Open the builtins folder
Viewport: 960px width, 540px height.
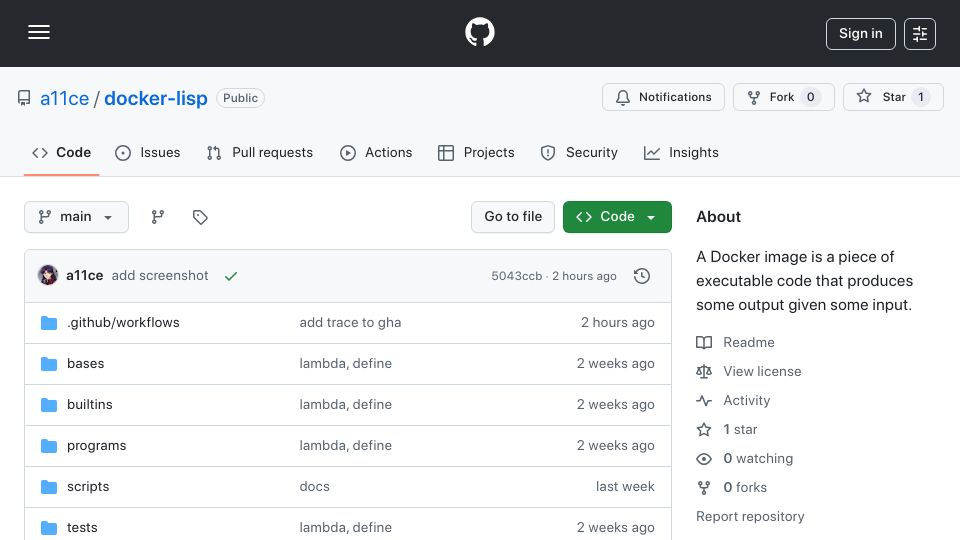[x=90, y=405]
